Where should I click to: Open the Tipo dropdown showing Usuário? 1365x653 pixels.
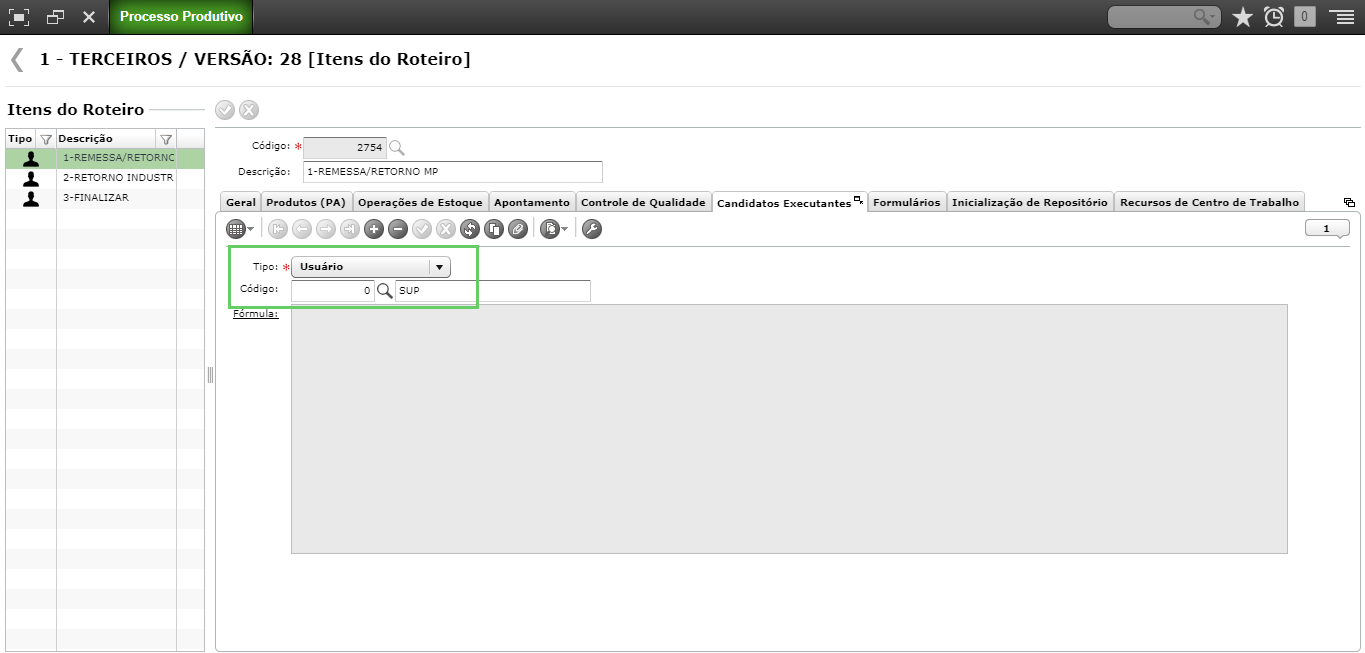[x=371, y=267]
